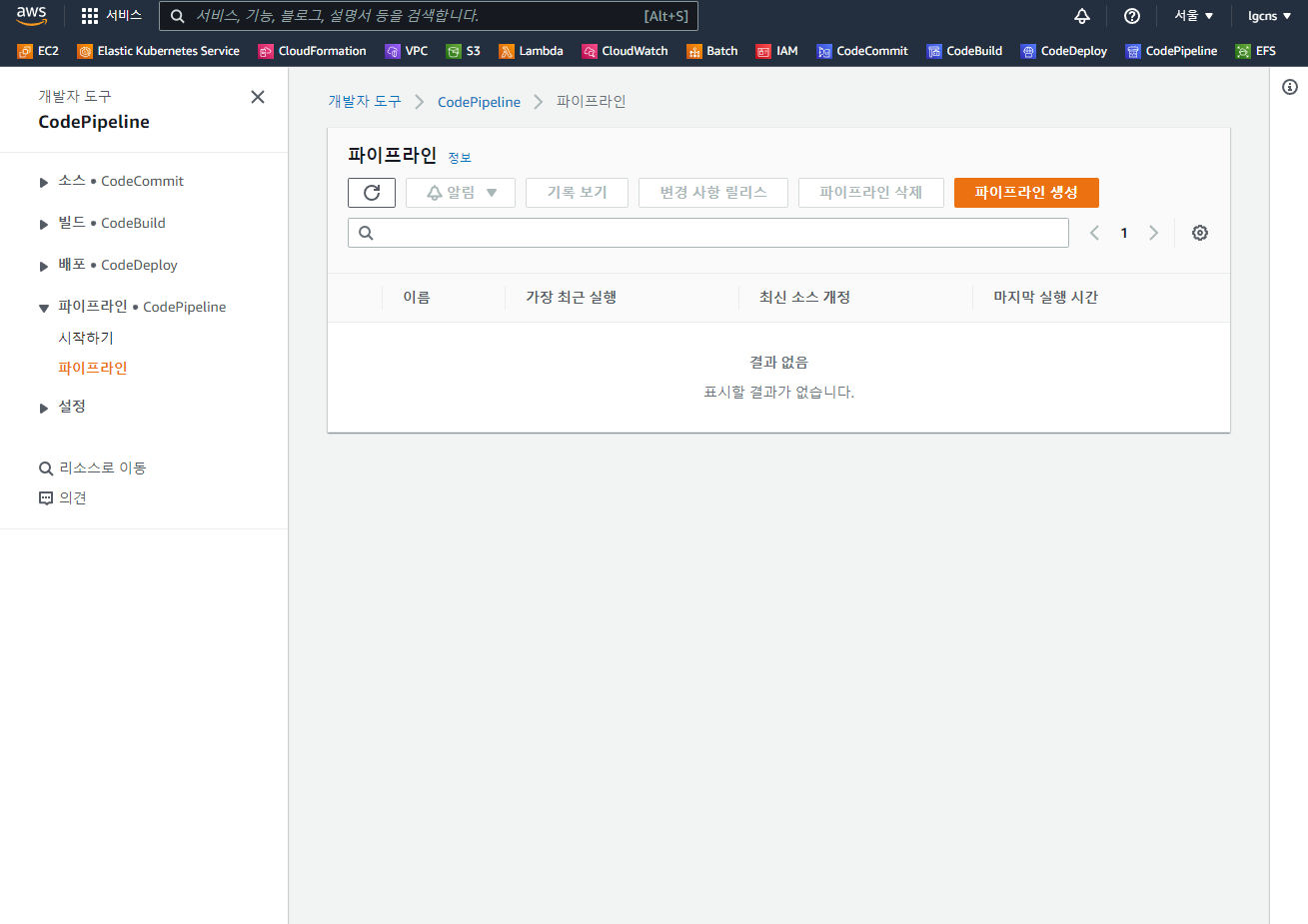The image size is (1308, 924).
Task: Go to previous page arrow in pagination
Action: tap(1094, 233)
